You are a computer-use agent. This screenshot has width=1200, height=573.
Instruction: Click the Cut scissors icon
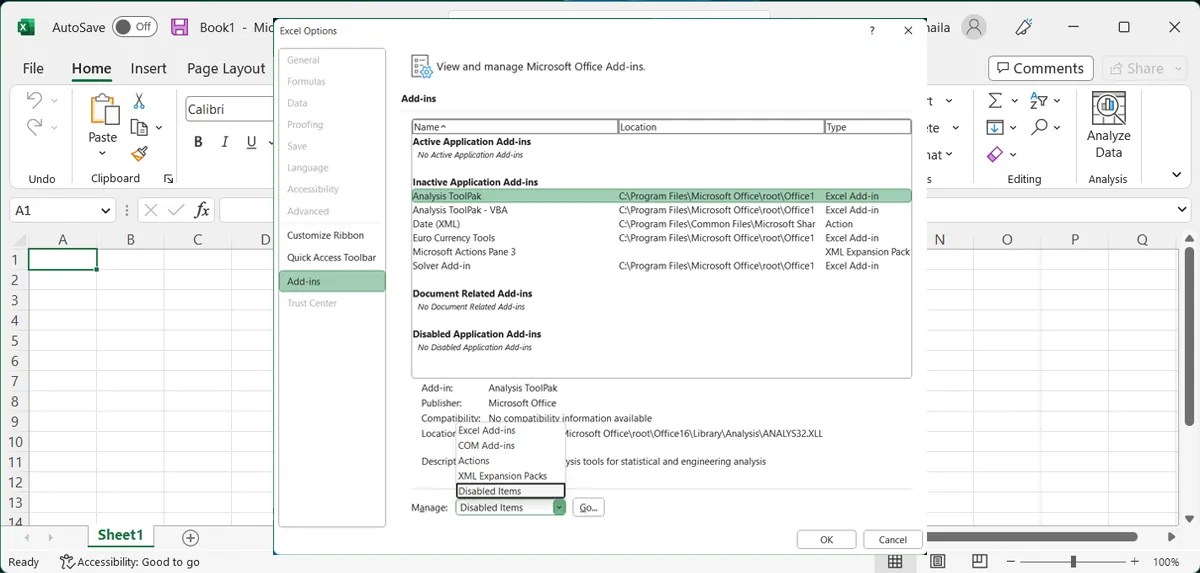click(x=139, y=101)
